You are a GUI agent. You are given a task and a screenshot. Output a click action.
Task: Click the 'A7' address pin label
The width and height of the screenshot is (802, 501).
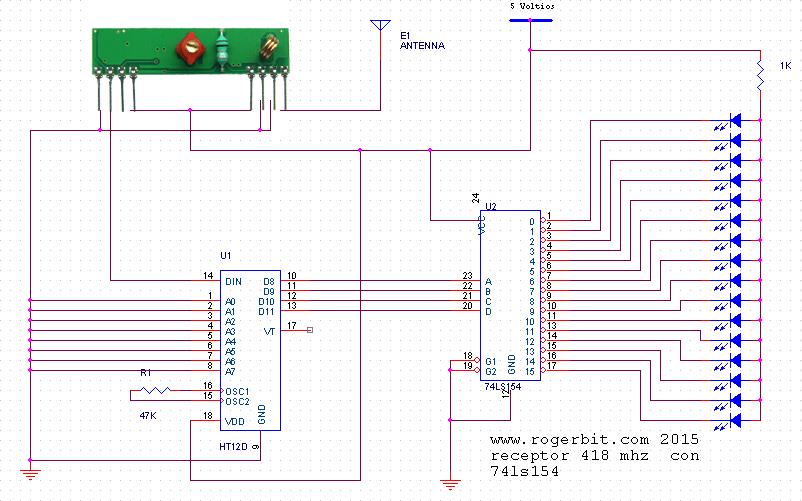point(230,372)
